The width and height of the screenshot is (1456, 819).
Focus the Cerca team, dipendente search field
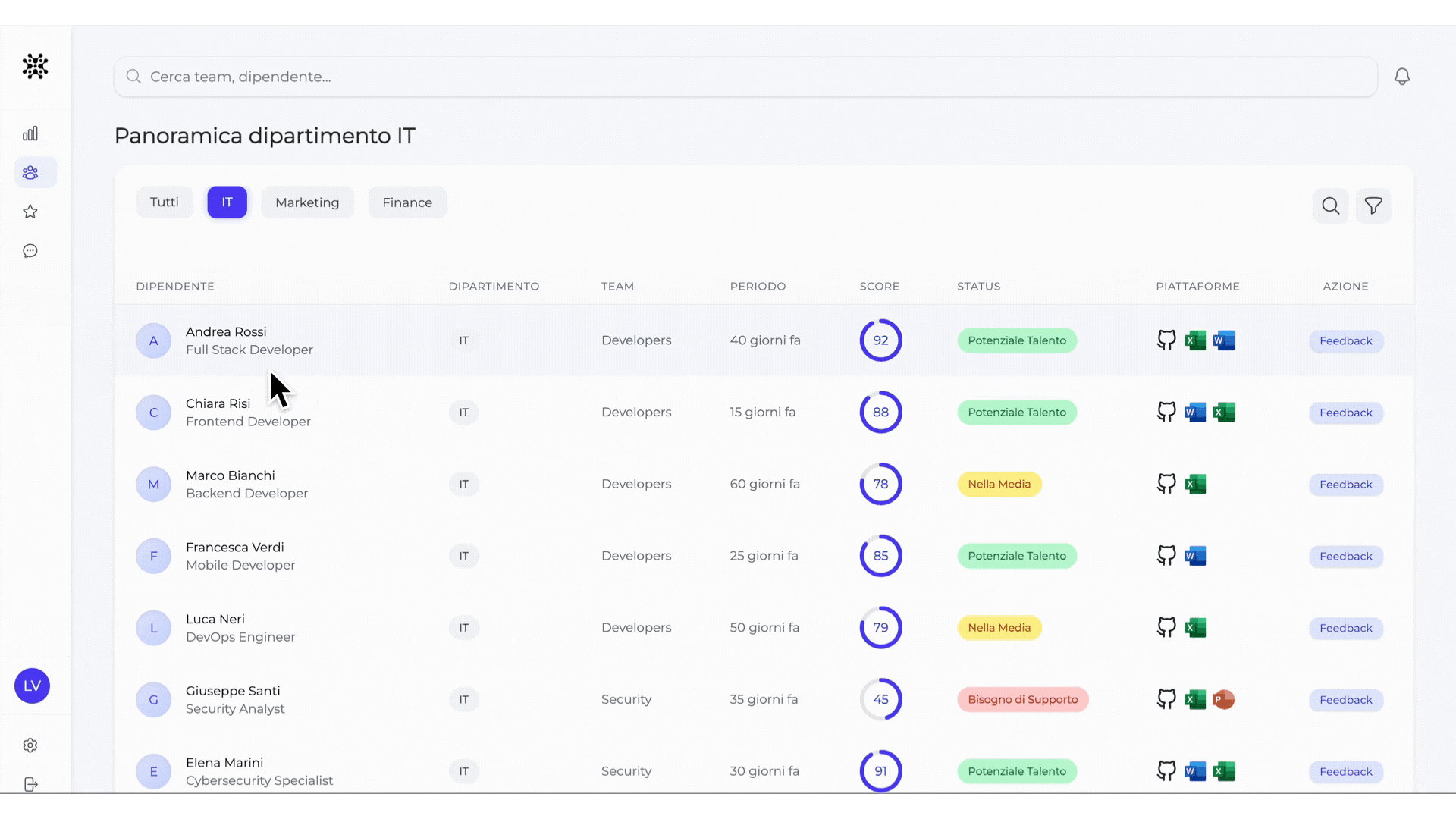tap(745, 77)
